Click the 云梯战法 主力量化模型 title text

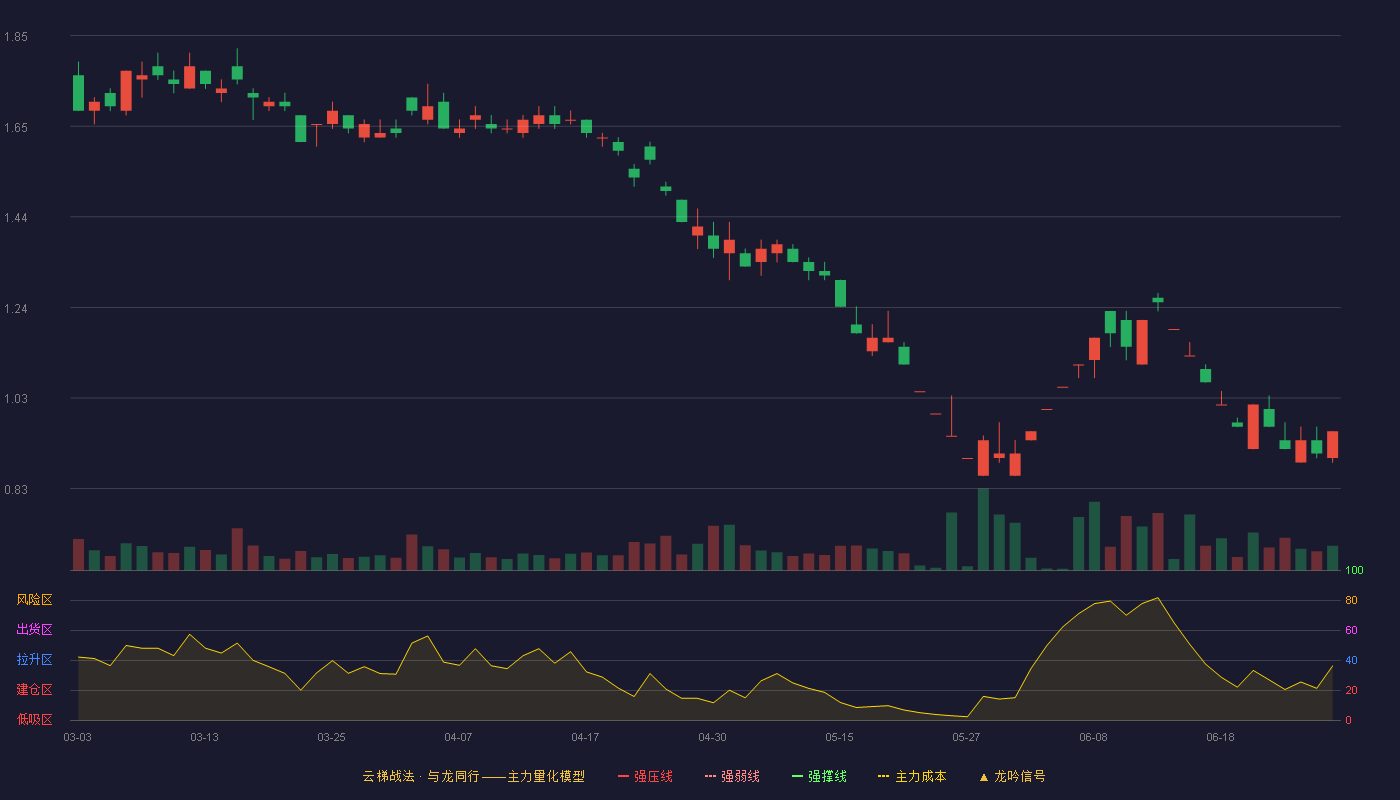coord(473,776)
